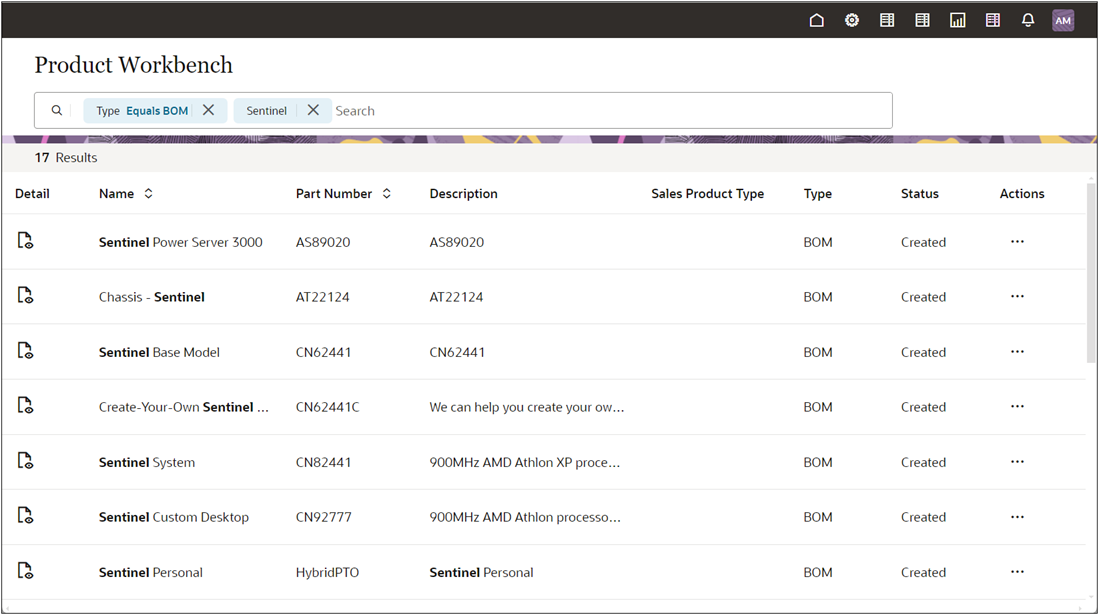Remove the Type Equals BOM filter chip
Image resolution: width=1099 pixels, height=615 pixels.
click(208, 110)
